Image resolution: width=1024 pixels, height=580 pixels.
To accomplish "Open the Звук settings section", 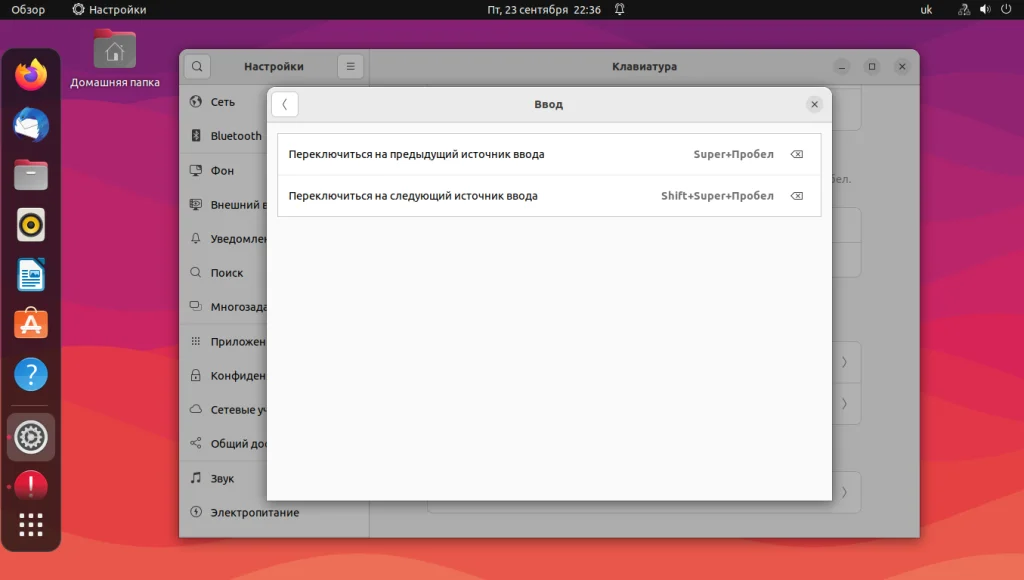I will click(223, 478).
